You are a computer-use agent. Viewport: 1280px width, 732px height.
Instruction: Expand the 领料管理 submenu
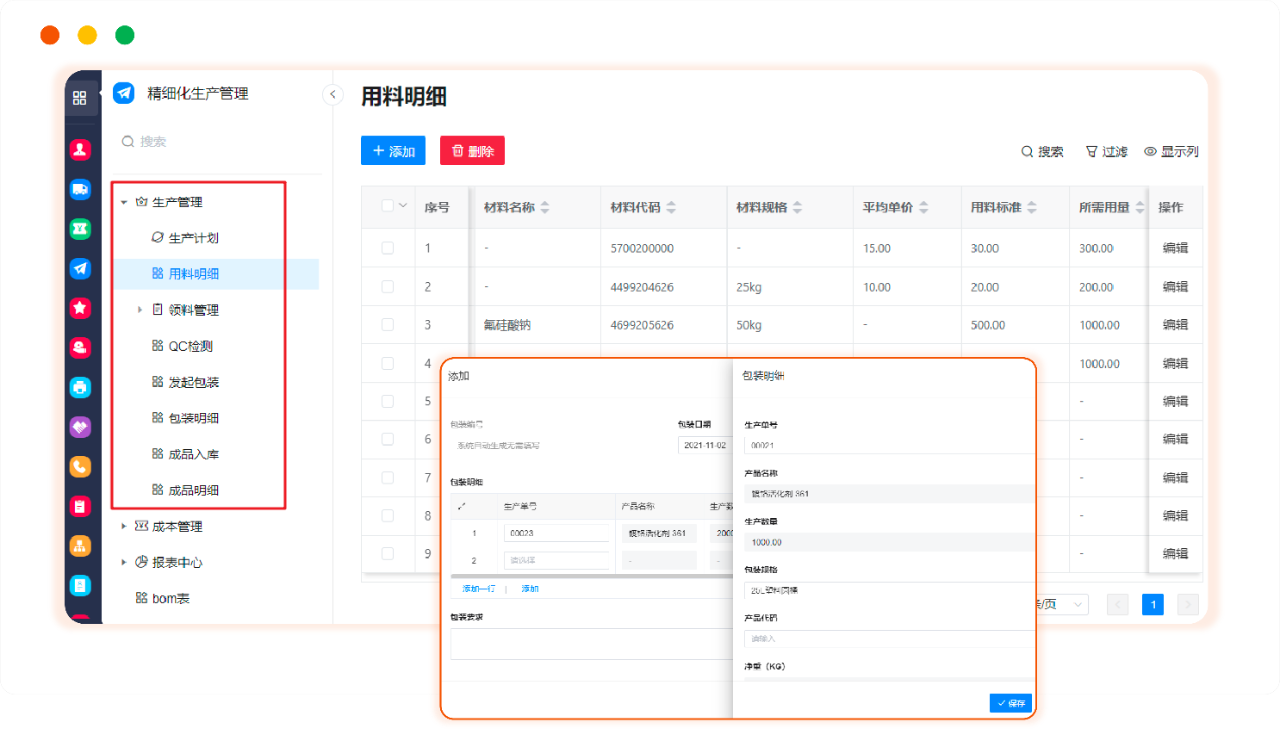tap(141, 310)
